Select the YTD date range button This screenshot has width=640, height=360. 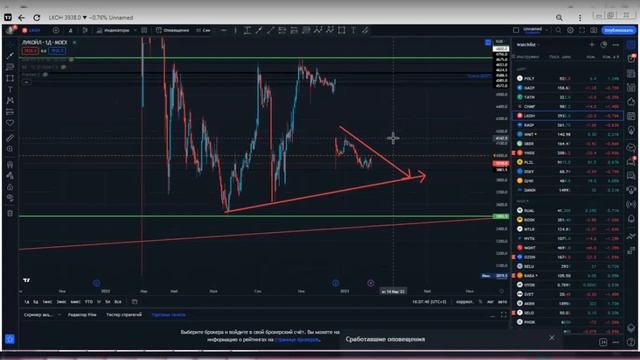(x=89, y=302)
